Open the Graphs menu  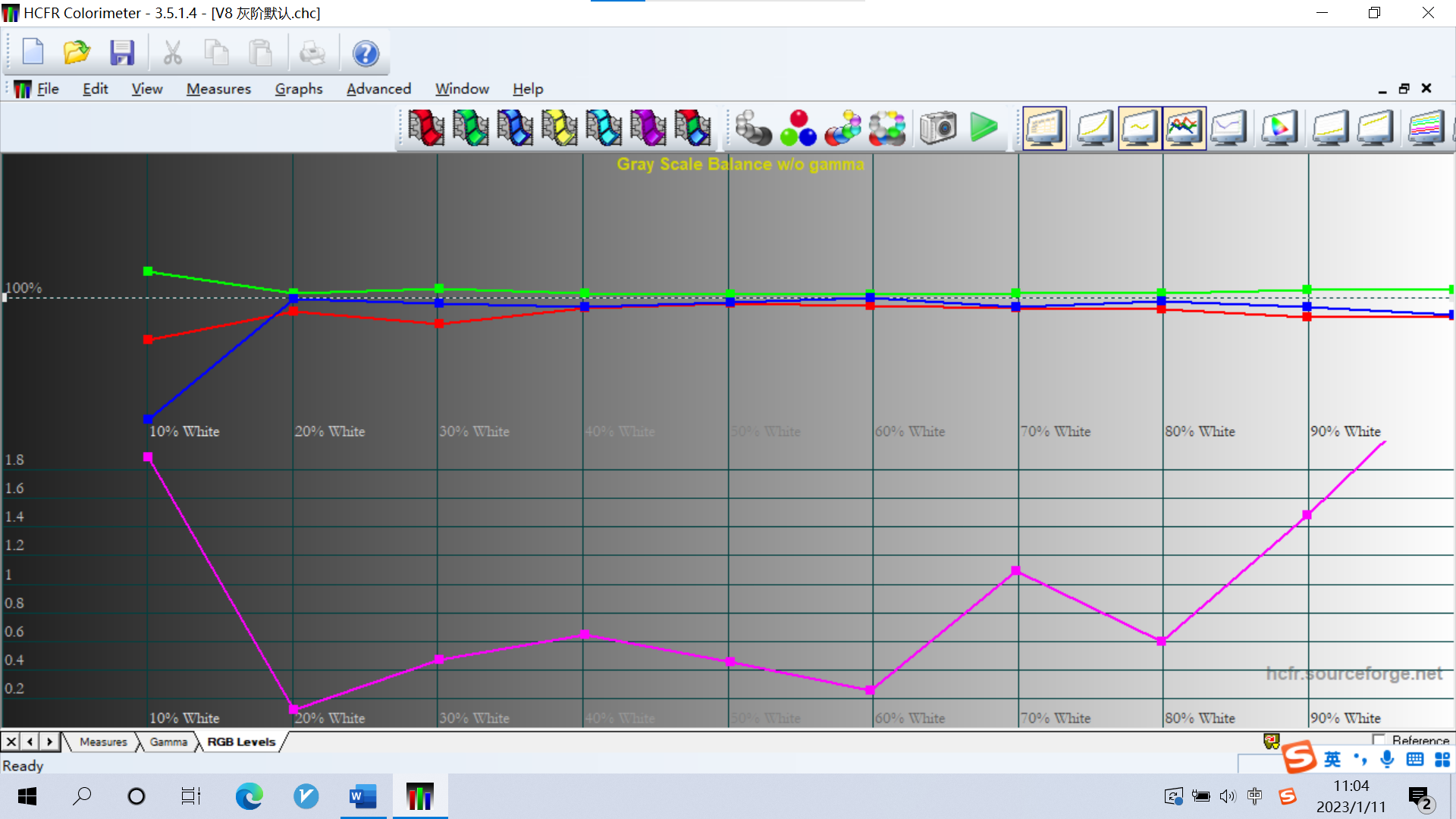pos(299,89)
